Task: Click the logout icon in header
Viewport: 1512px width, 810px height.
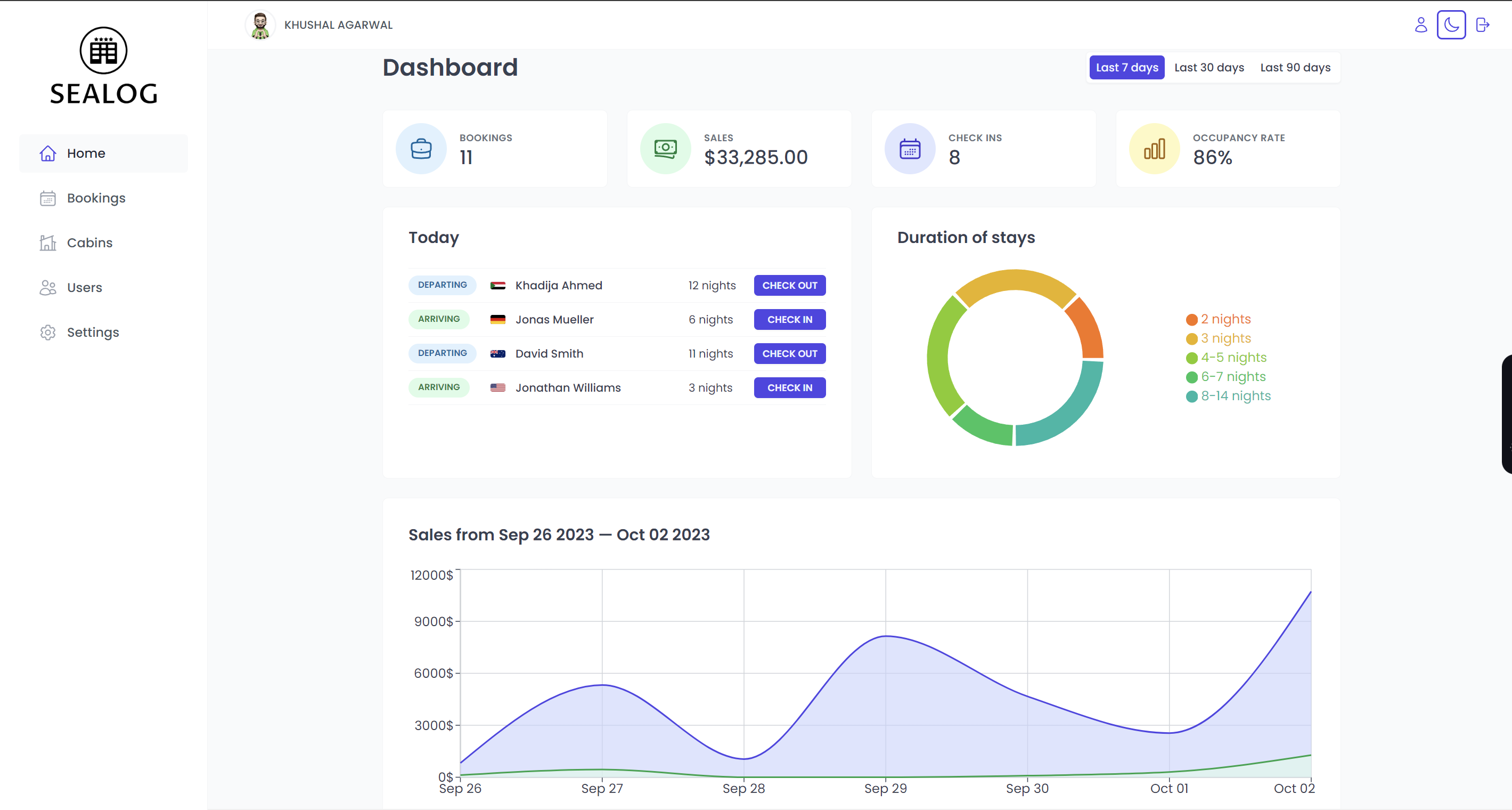Action: click(x=1482, y=25)
